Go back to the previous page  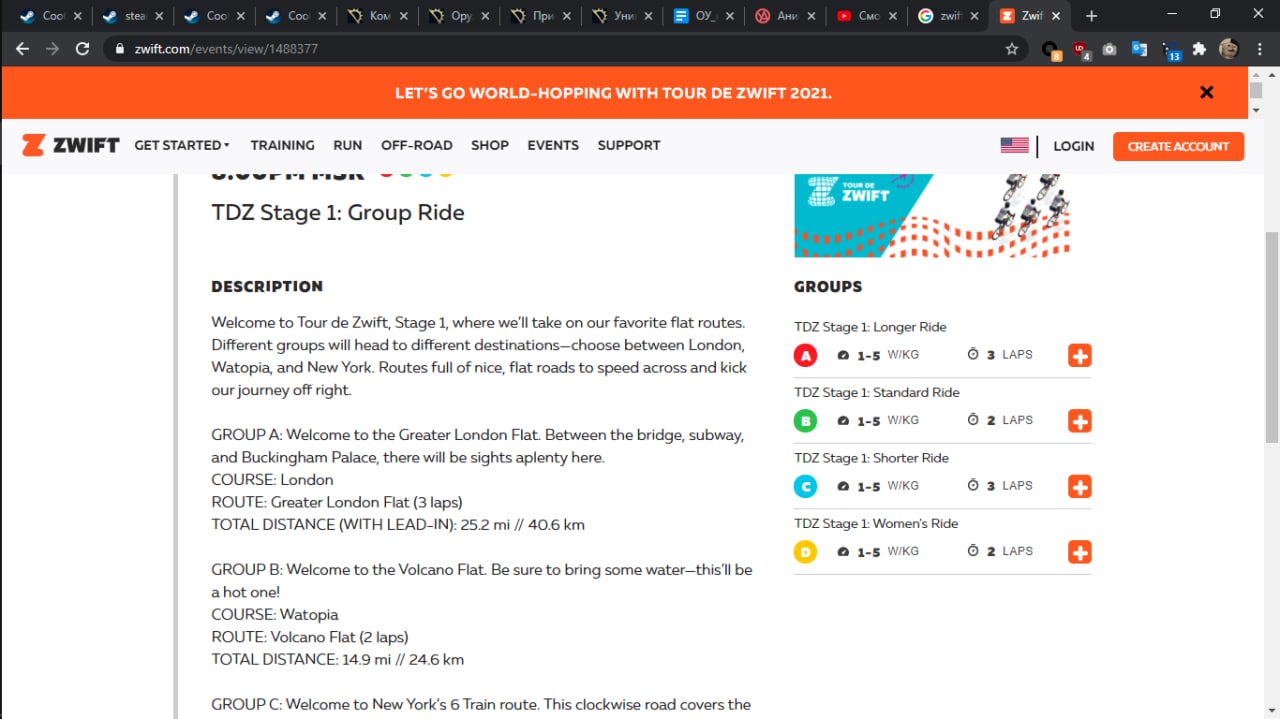point(23,48)
